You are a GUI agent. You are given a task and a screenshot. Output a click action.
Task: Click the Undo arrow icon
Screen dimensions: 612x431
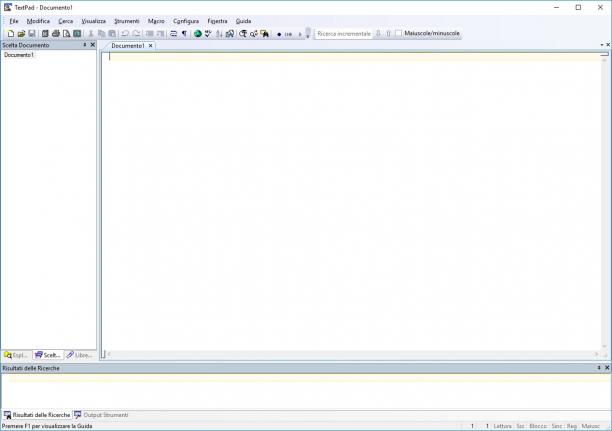125,34
